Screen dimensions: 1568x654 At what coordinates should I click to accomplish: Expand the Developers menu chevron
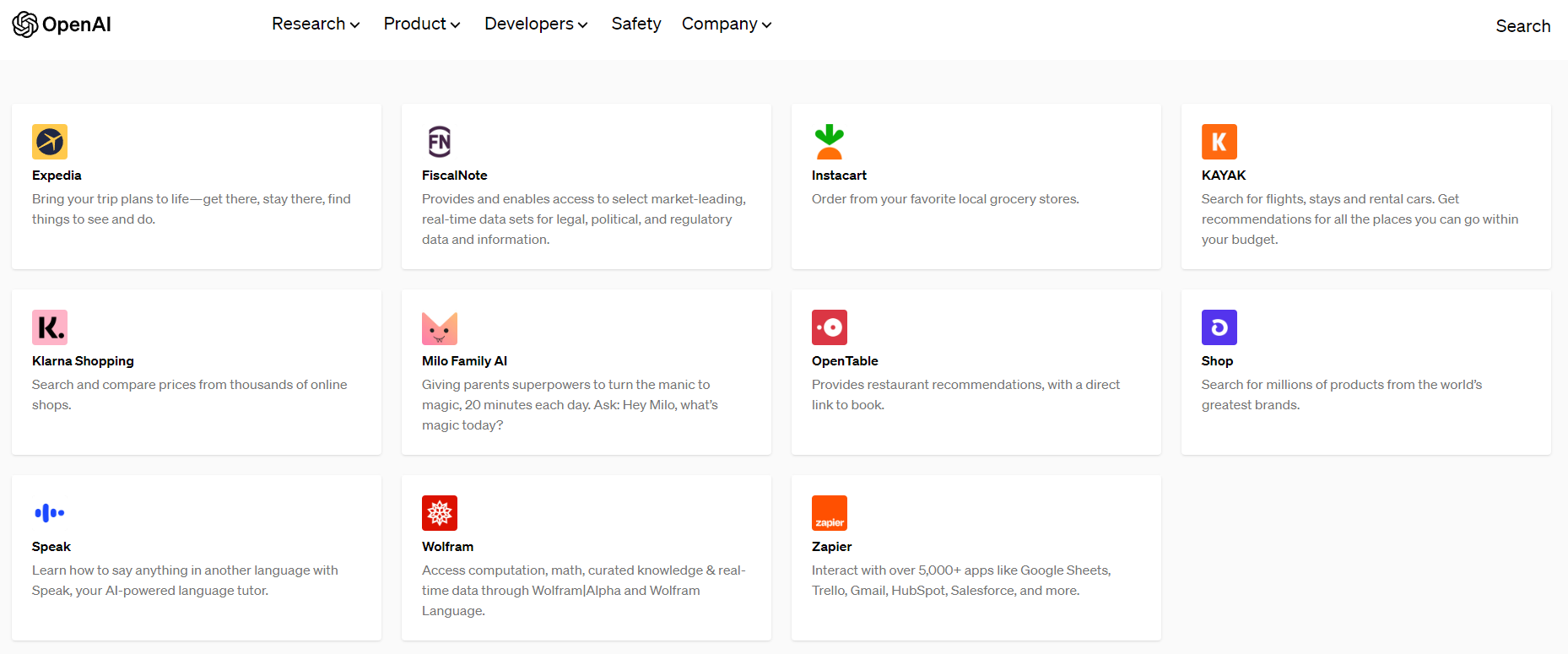(582, 25)
